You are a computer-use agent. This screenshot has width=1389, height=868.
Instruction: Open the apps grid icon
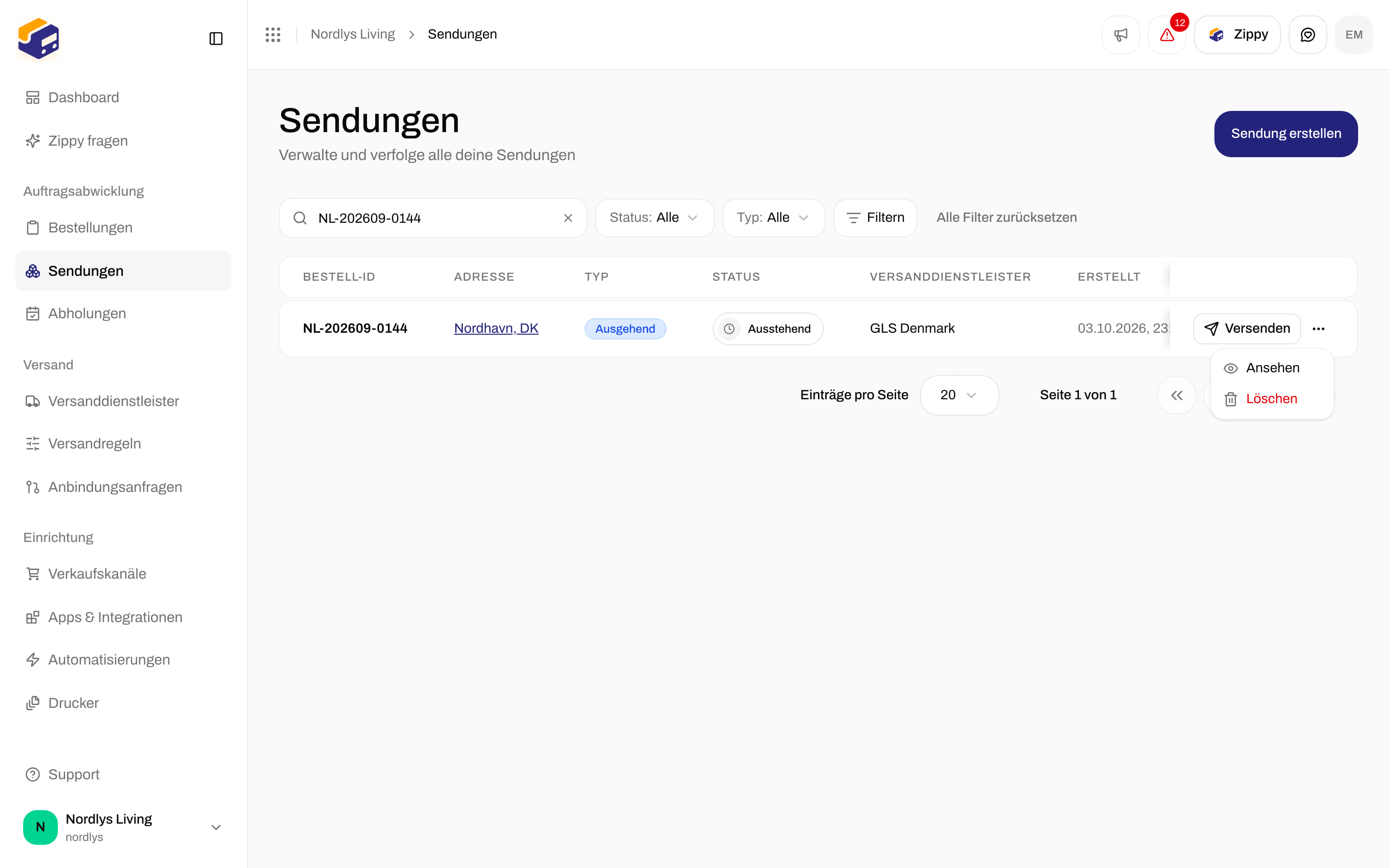273,34
